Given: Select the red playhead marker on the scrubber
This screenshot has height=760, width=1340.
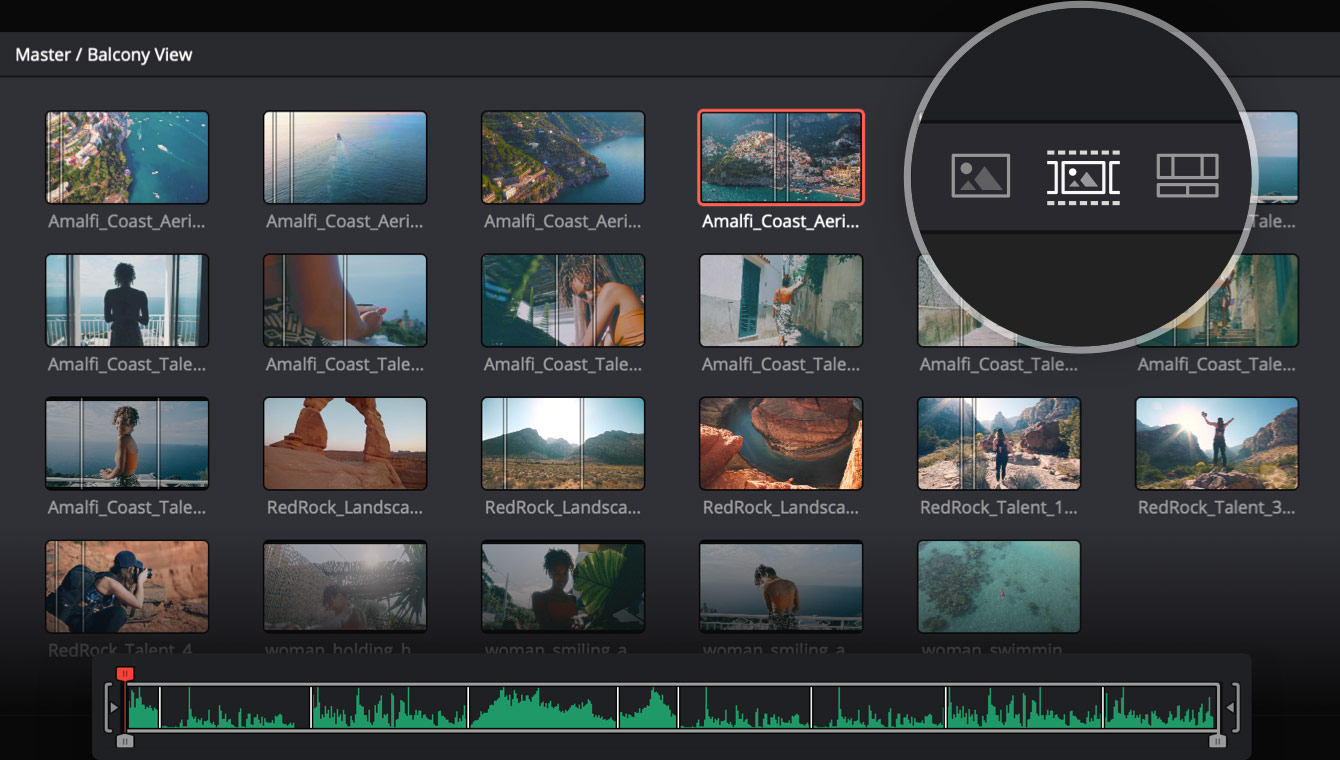Looking at the screenshot, I should coord(124,675).
